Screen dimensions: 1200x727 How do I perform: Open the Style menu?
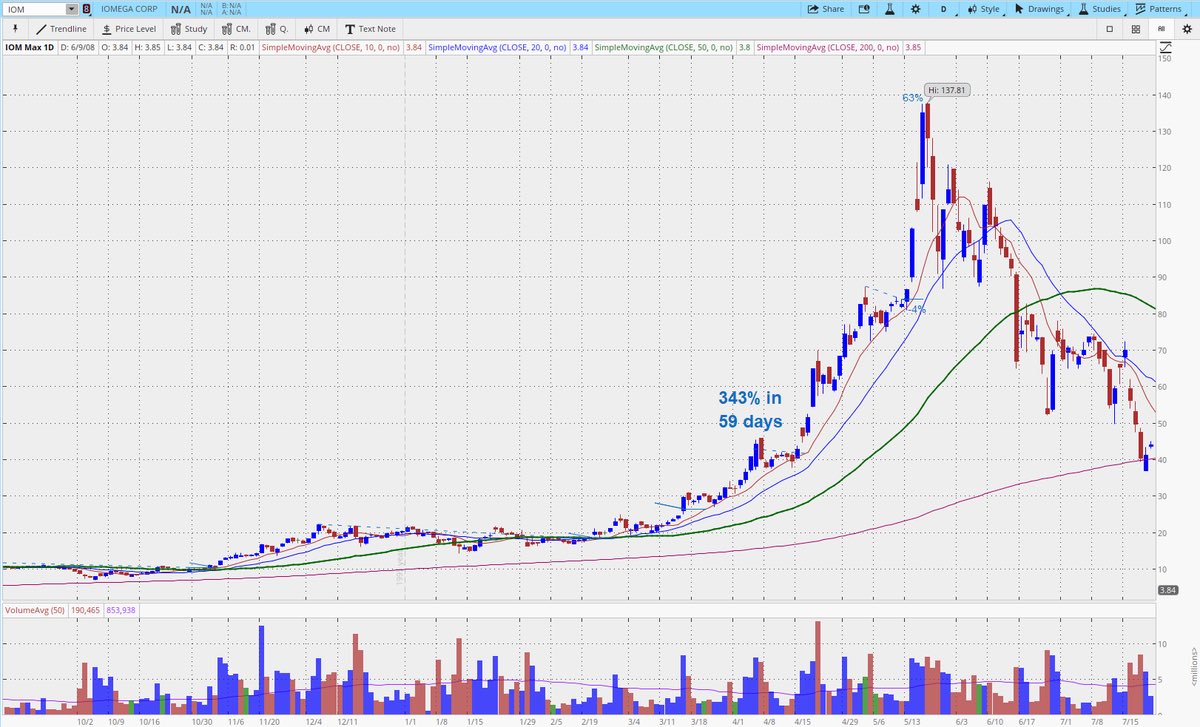pyautogui.click(x=983, y=8)
